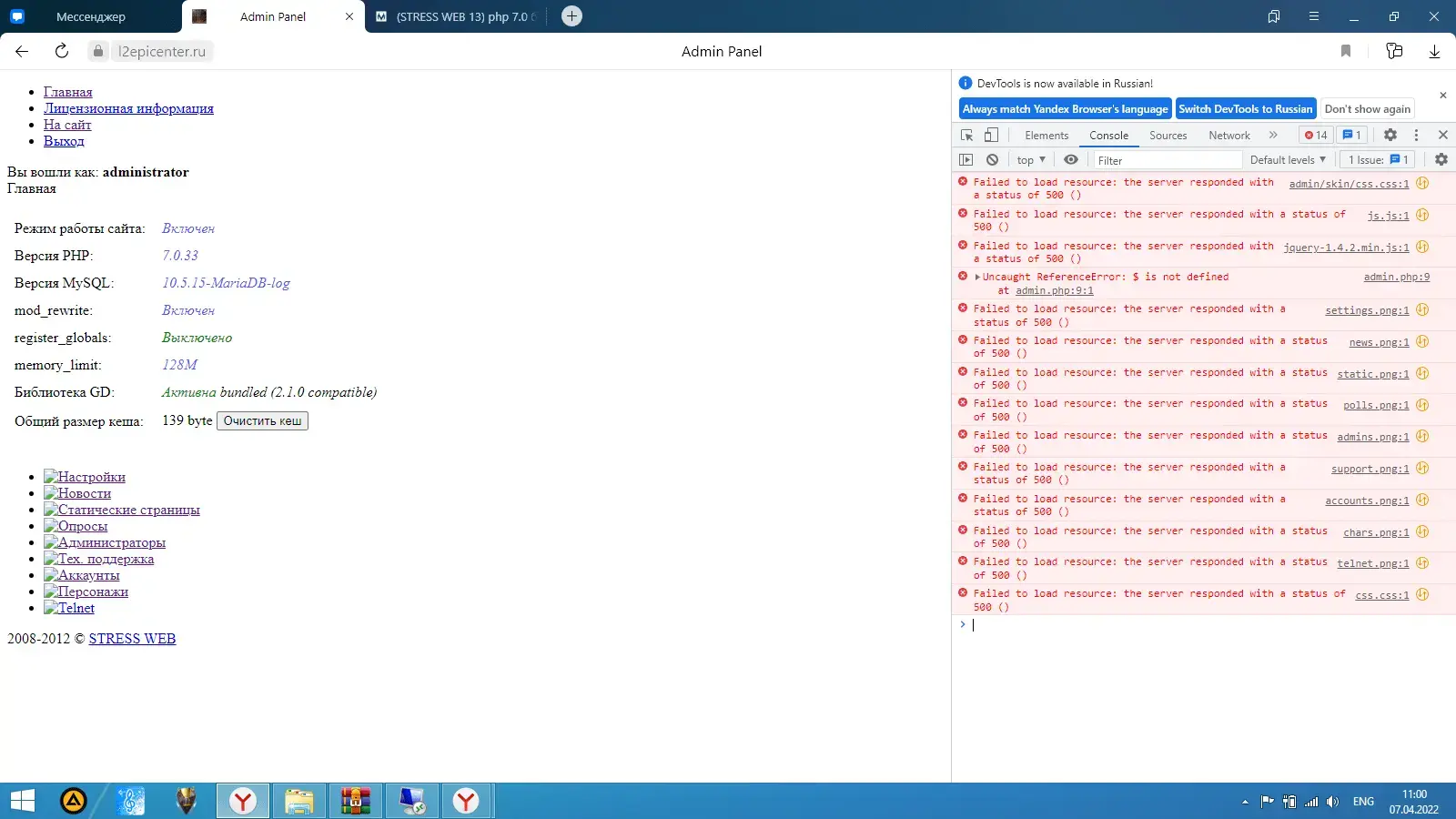Open jquery-1.4.2.min.js:1 source link
The height and width of the screenshot is (819, 1456).
[x=1346, y=248]
